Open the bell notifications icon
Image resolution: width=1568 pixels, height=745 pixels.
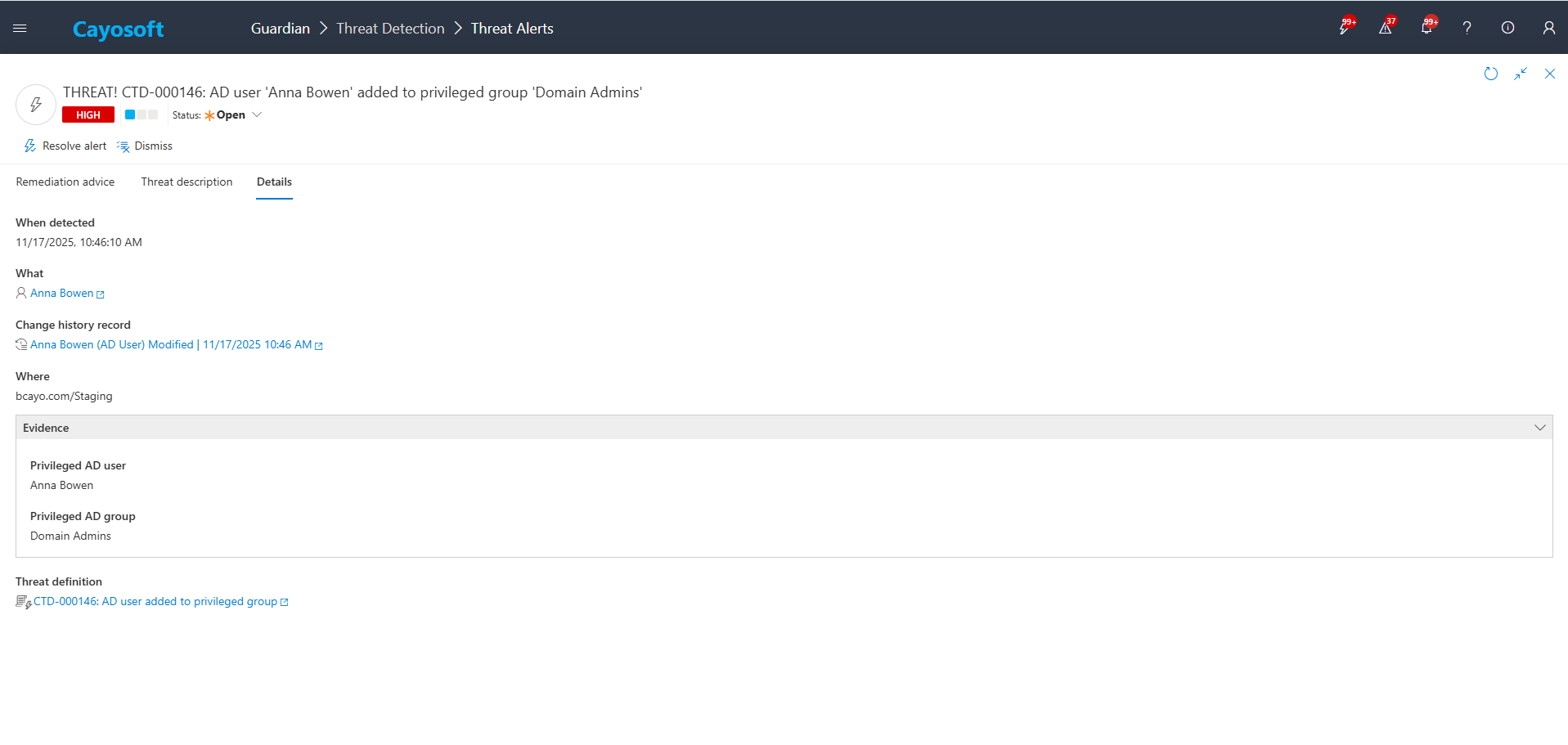pyautogui.click(x=1426, y=28)
